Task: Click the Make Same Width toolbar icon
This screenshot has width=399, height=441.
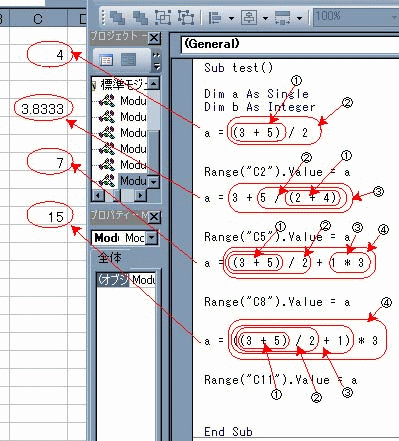Action: (x=283, y=17)
